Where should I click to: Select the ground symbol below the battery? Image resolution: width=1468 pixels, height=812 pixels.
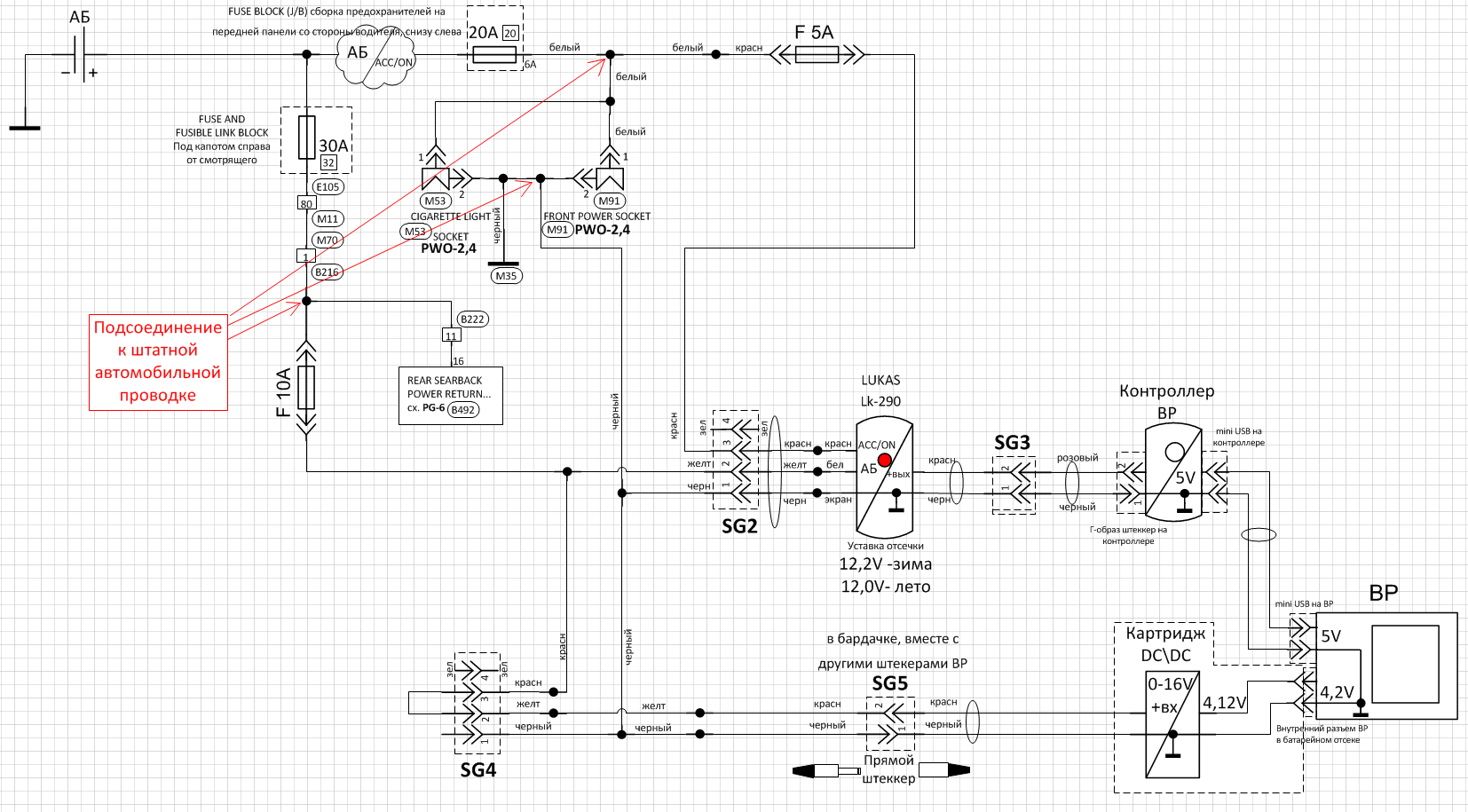pos(25,125)
